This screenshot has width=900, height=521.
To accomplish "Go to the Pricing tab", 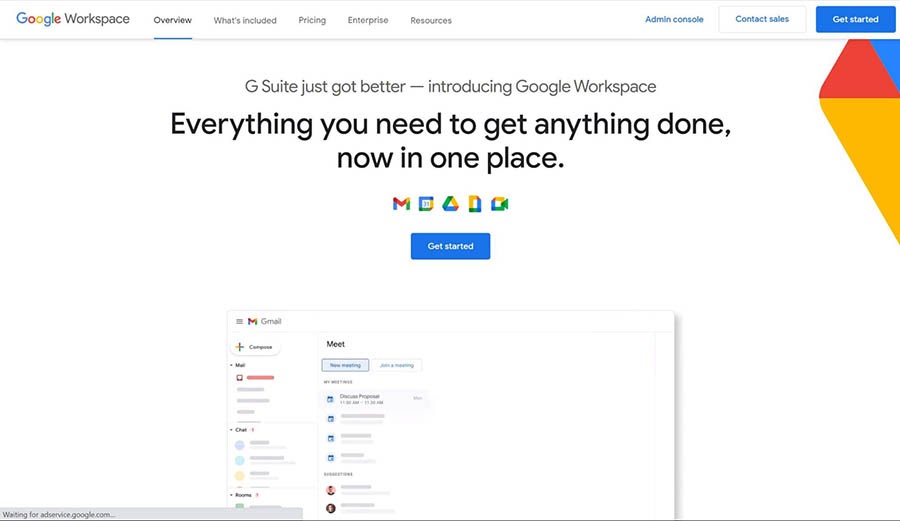I will (312, 20).
